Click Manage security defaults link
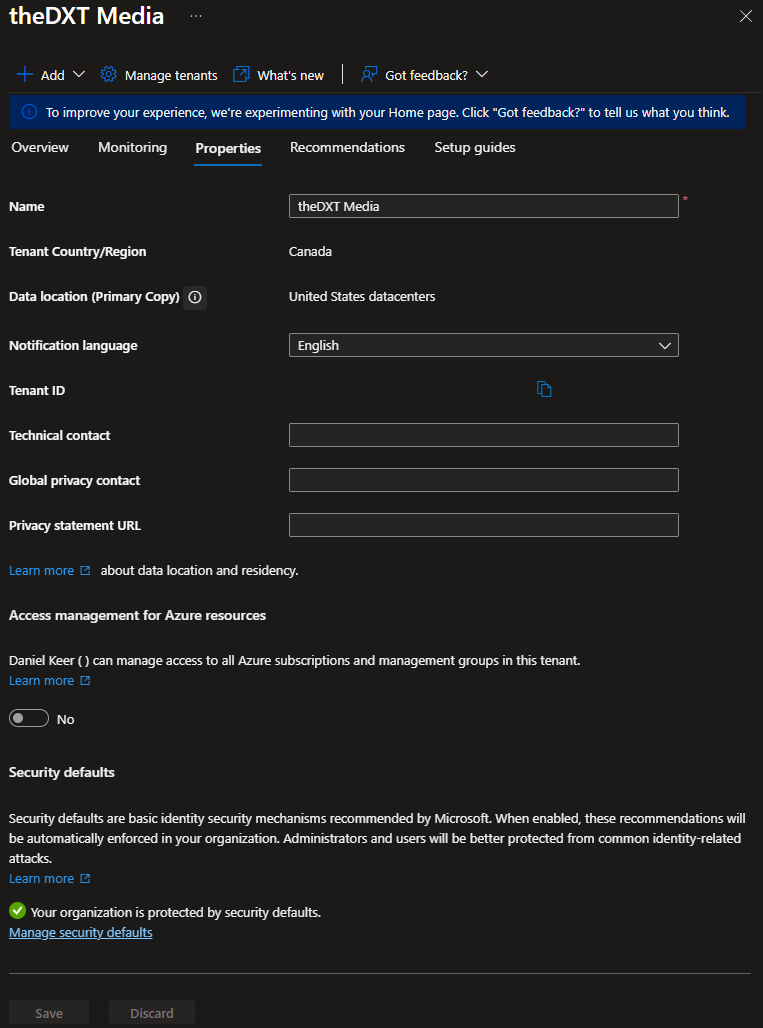This screenshot has height=1028, width=763. pyautogui.click(x=81, y=932)
